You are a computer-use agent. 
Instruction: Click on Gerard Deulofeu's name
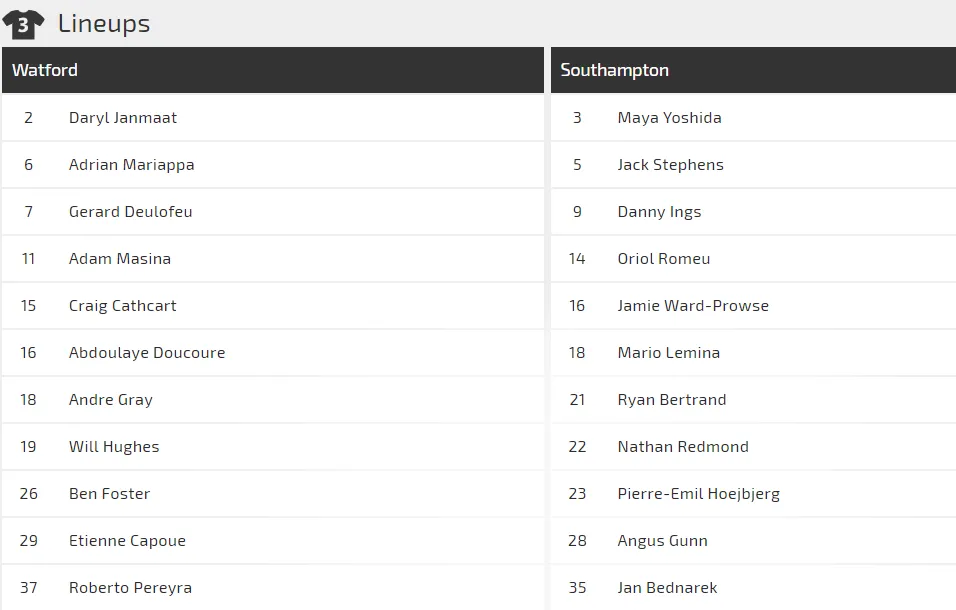[130, 212]
